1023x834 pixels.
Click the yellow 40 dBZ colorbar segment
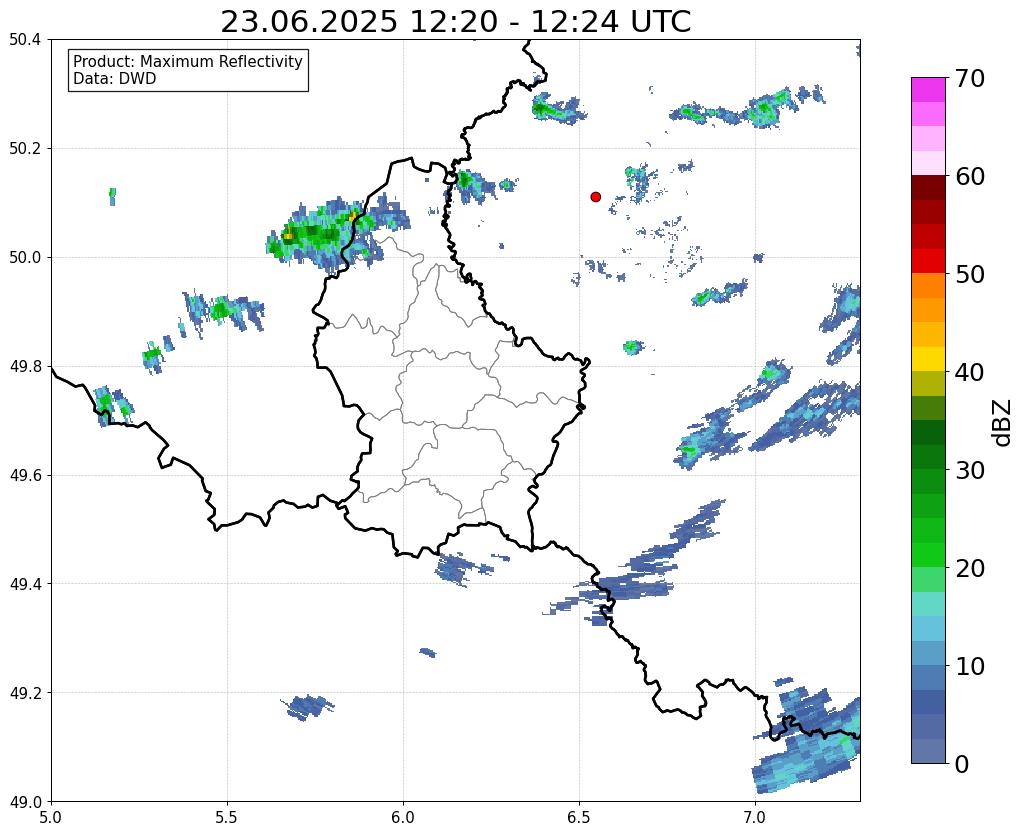[x=928, y=359]
